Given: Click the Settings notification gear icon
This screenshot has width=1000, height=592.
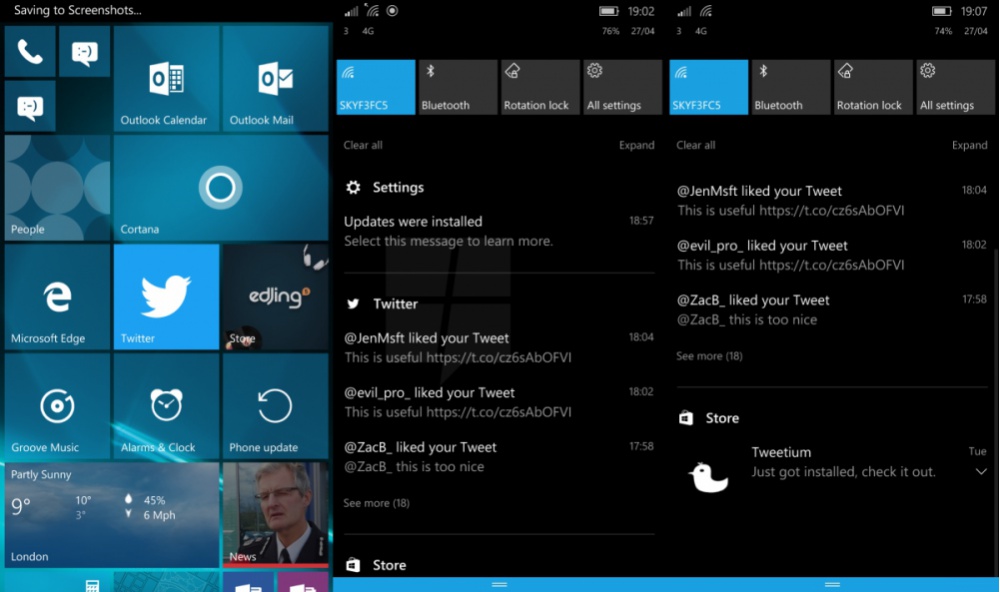Looking at the screenshot, I should pyautogui.click(x=353, y=187).
